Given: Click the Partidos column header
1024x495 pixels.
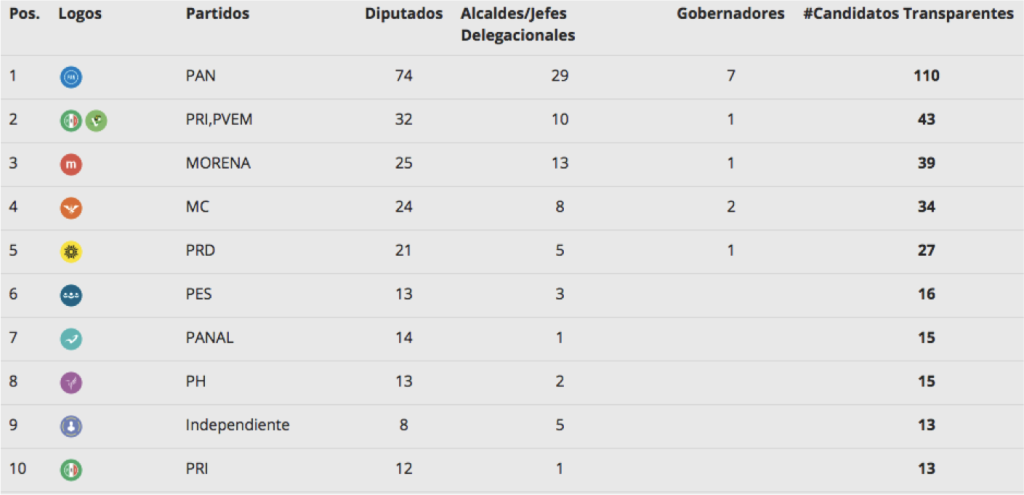Looking at the screenshot, I should (x=218, y=15).
